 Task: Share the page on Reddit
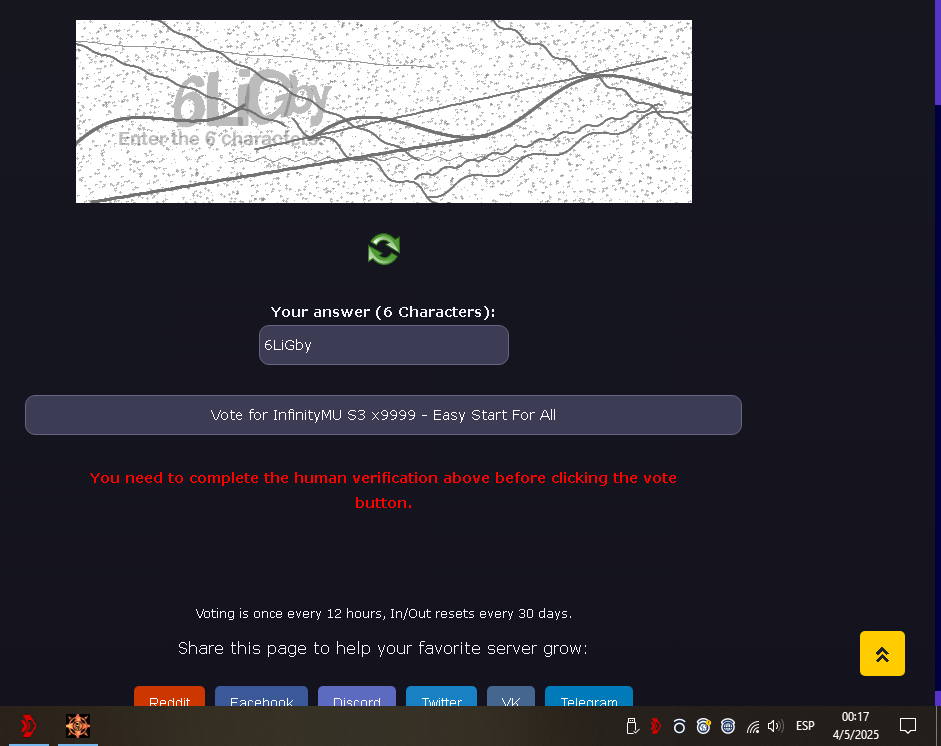pos(169,696)
